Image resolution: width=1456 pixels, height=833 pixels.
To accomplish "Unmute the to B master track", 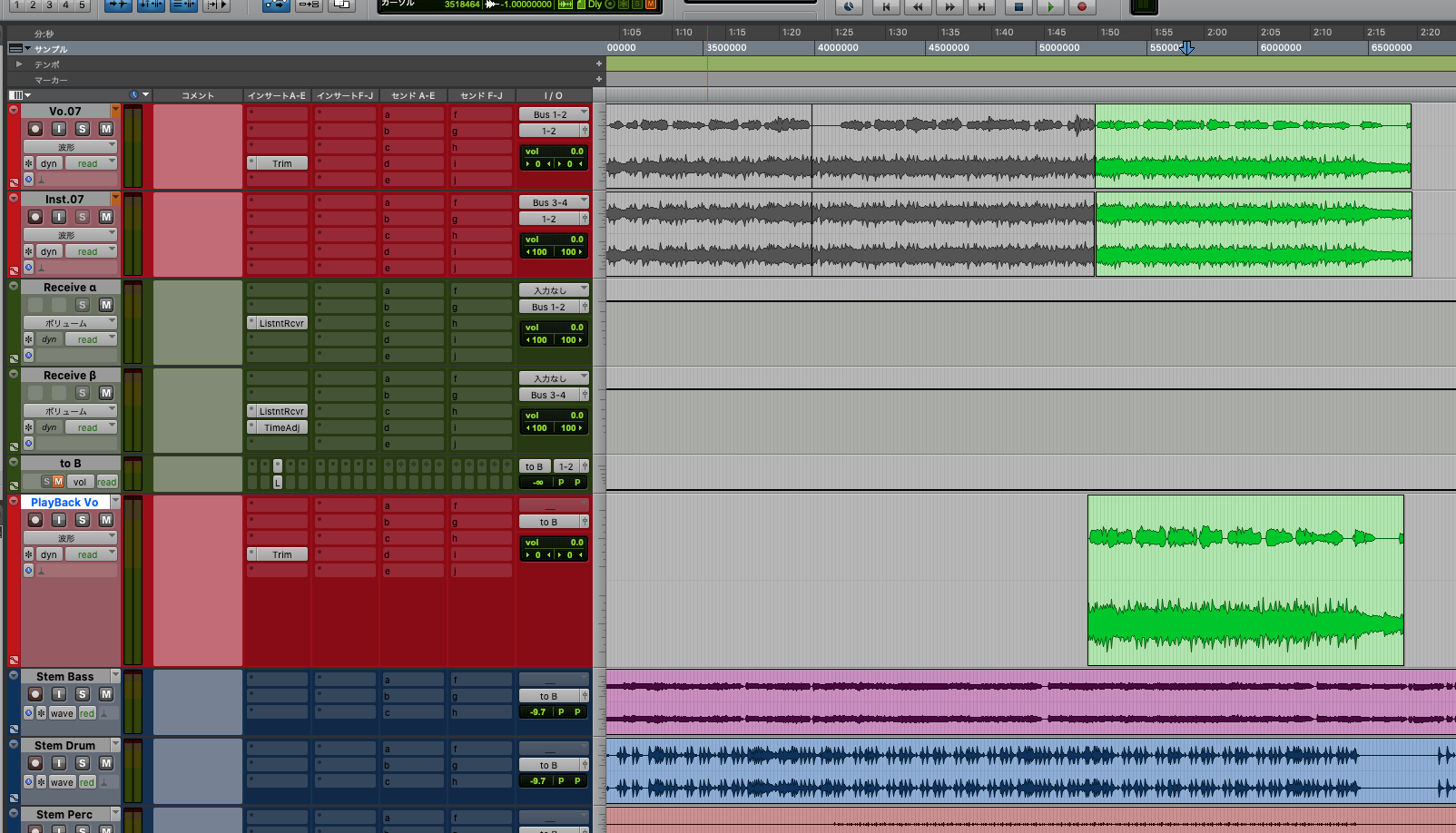I will pos(58,482).
